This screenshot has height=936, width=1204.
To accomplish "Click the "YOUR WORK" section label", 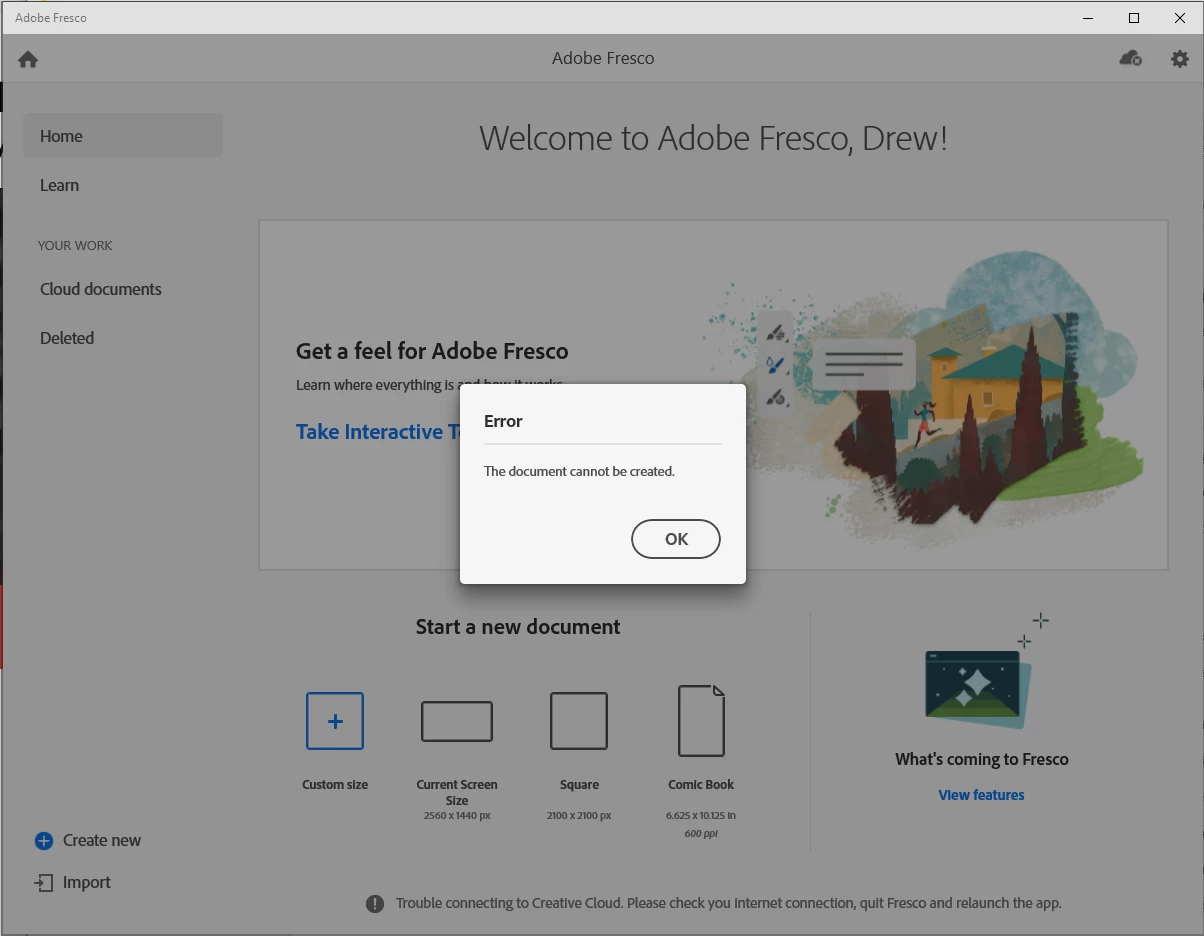I will coord(75,245).
